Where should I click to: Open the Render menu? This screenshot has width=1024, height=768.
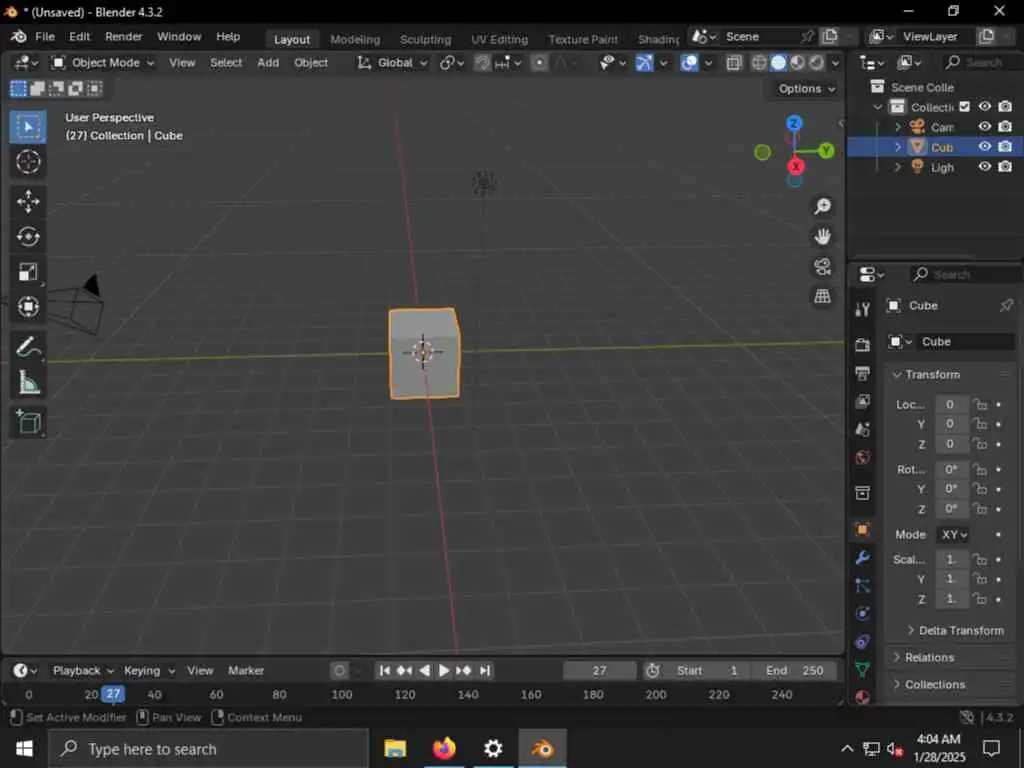tap(123, 37)
